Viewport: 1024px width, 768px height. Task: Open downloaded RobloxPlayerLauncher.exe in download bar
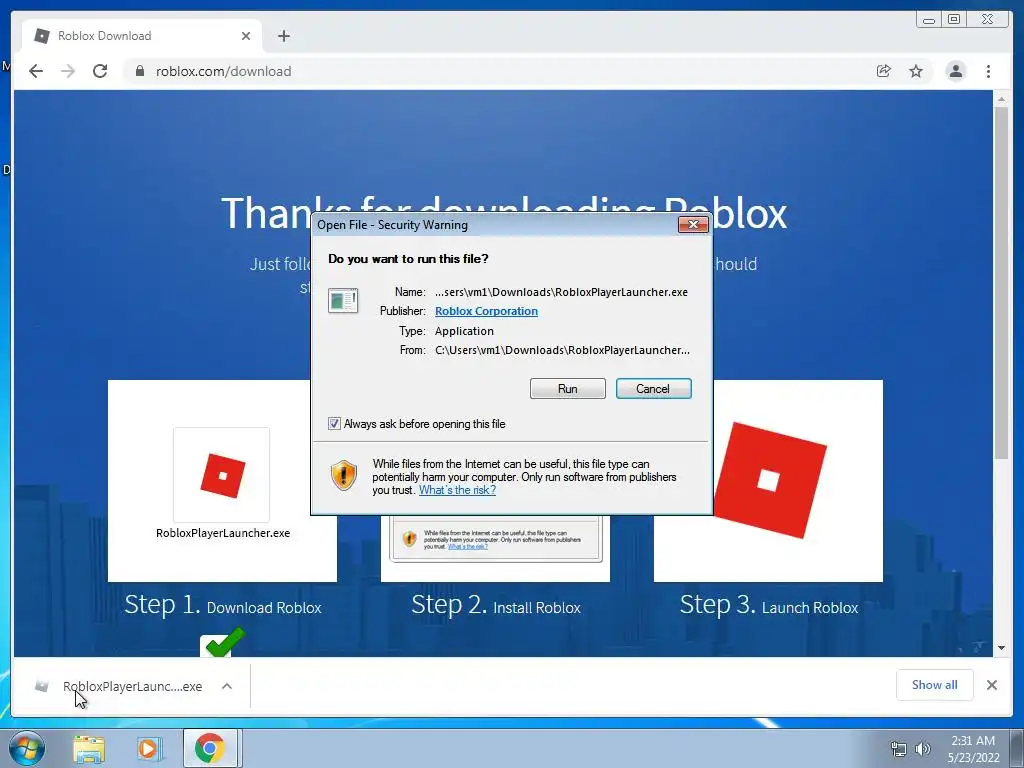(133, 686)
